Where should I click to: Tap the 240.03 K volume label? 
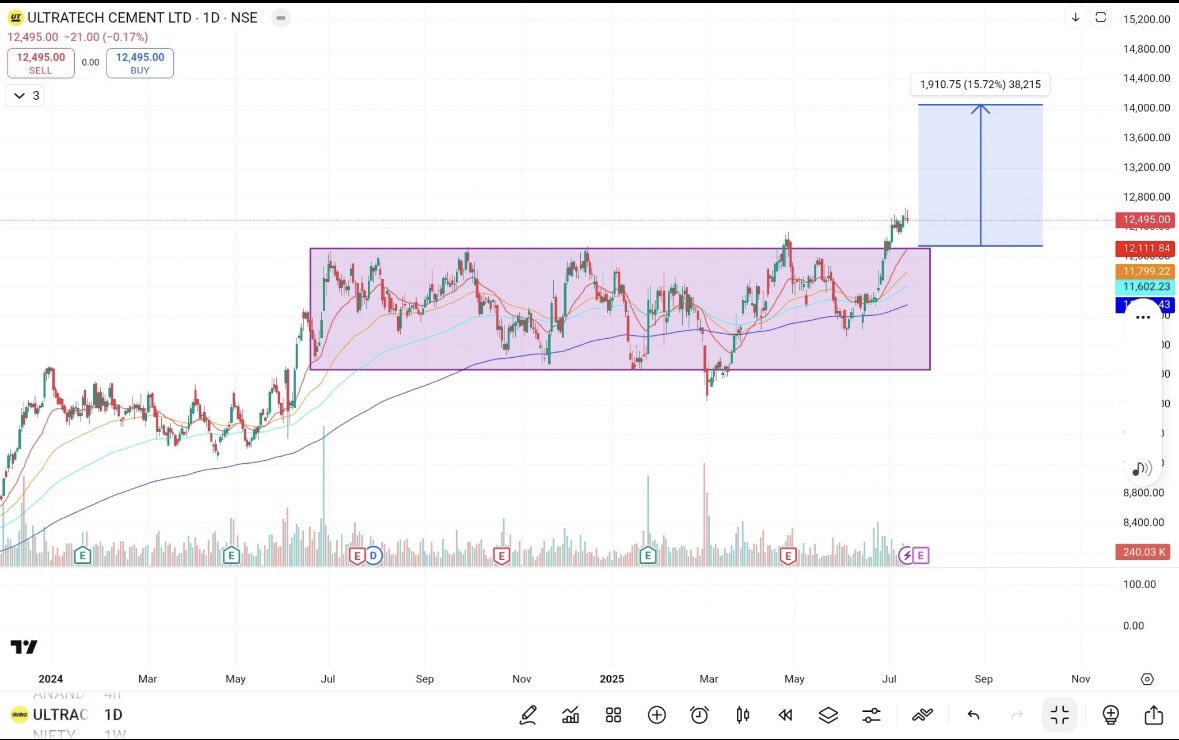(1143, 552)
